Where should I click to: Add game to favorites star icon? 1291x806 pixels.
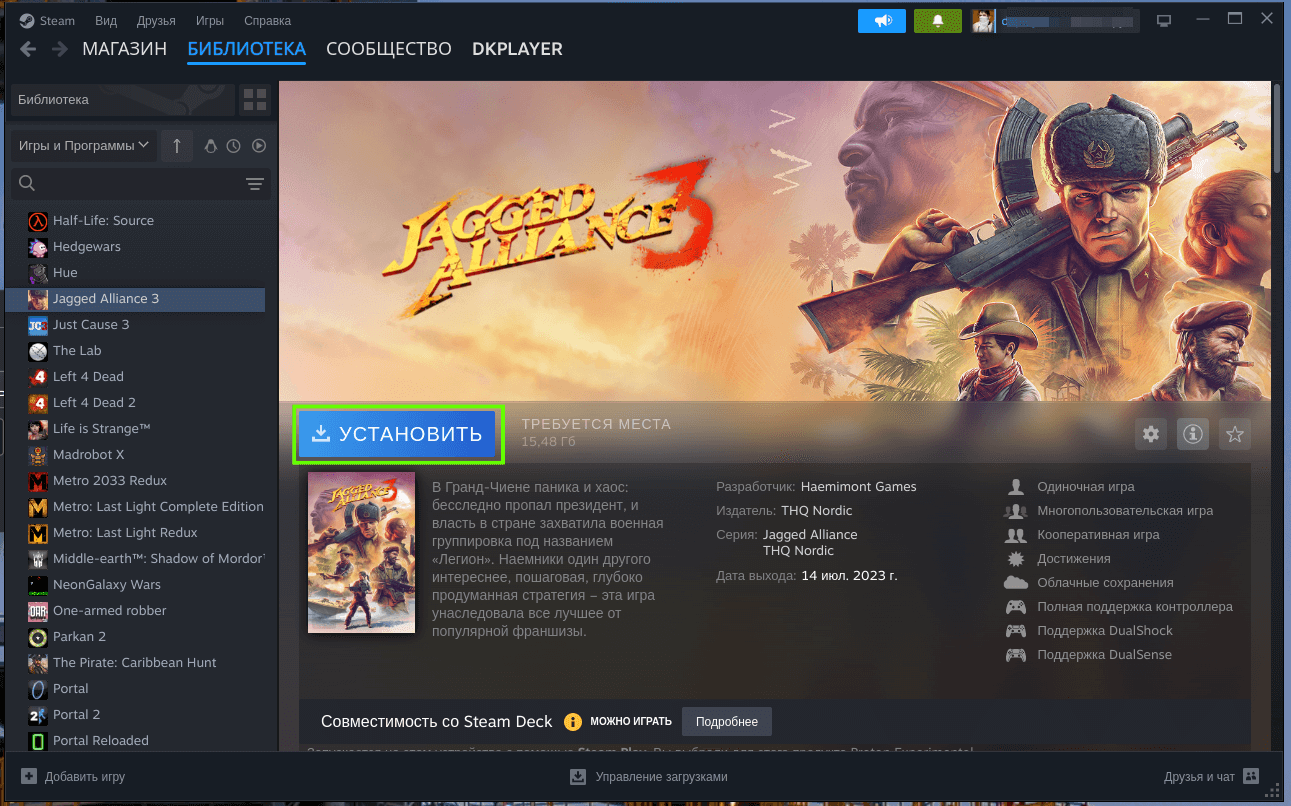pyautogui.click(x=1235, y=434)
